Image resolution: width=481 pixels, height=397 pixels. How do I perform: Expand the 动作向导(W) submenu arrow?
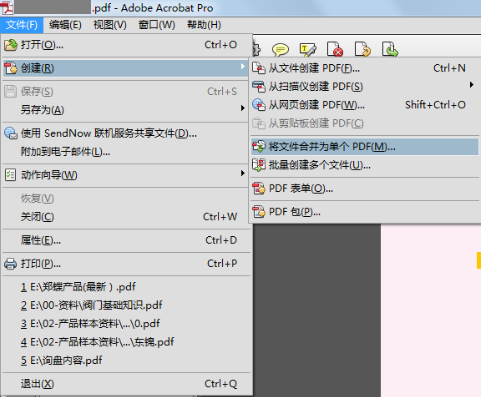click(243, 173)
